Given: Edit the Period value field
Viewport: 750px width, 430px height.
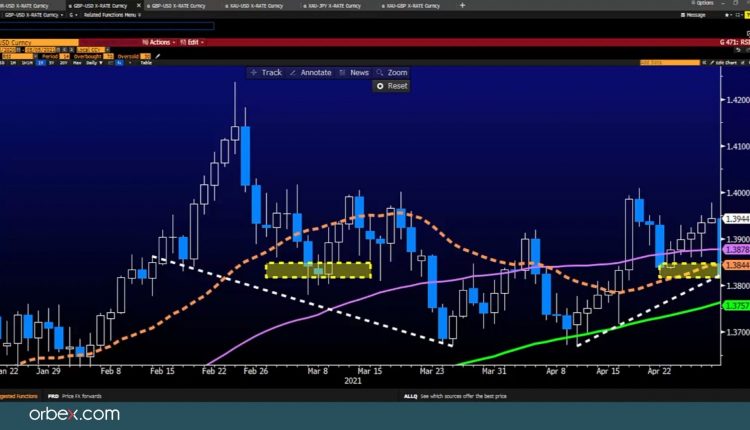Looking at the screenshot, I should pos(64,56).
